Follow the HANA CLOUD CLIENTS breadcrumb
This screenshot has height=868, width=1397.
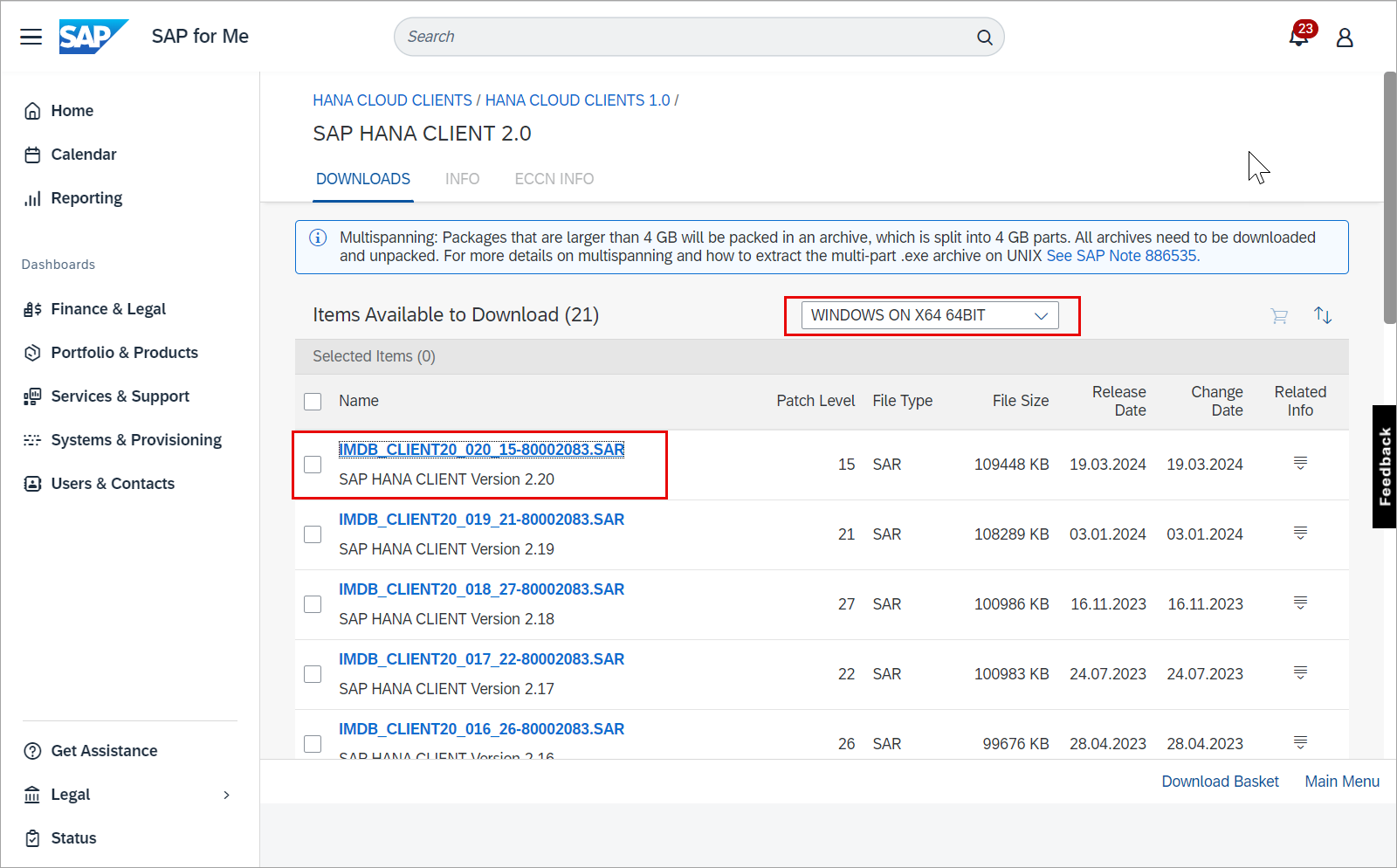[x=392, y=100]
